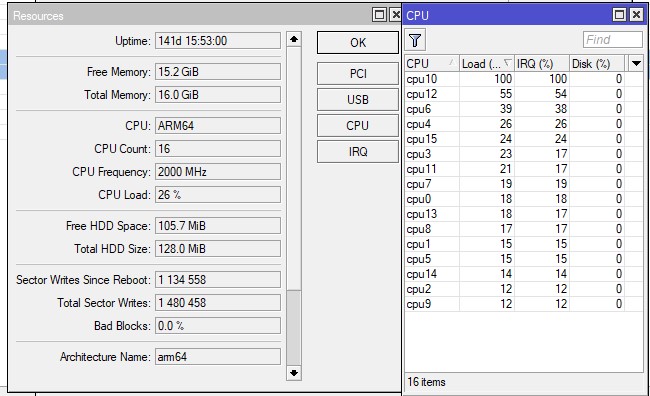
Task: Click the CPU Load 26 % field
Action: click(x=218, y=195)
